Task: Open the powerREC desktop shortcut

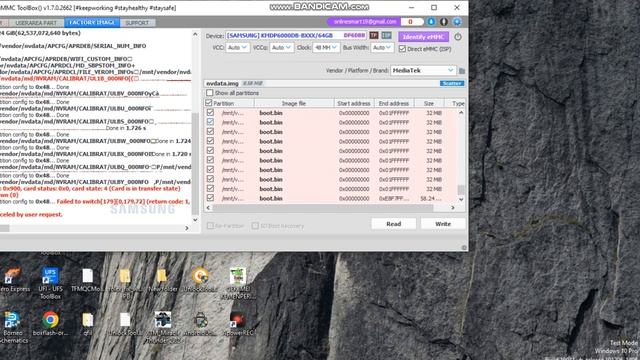Action: click(x=238, y=324)
